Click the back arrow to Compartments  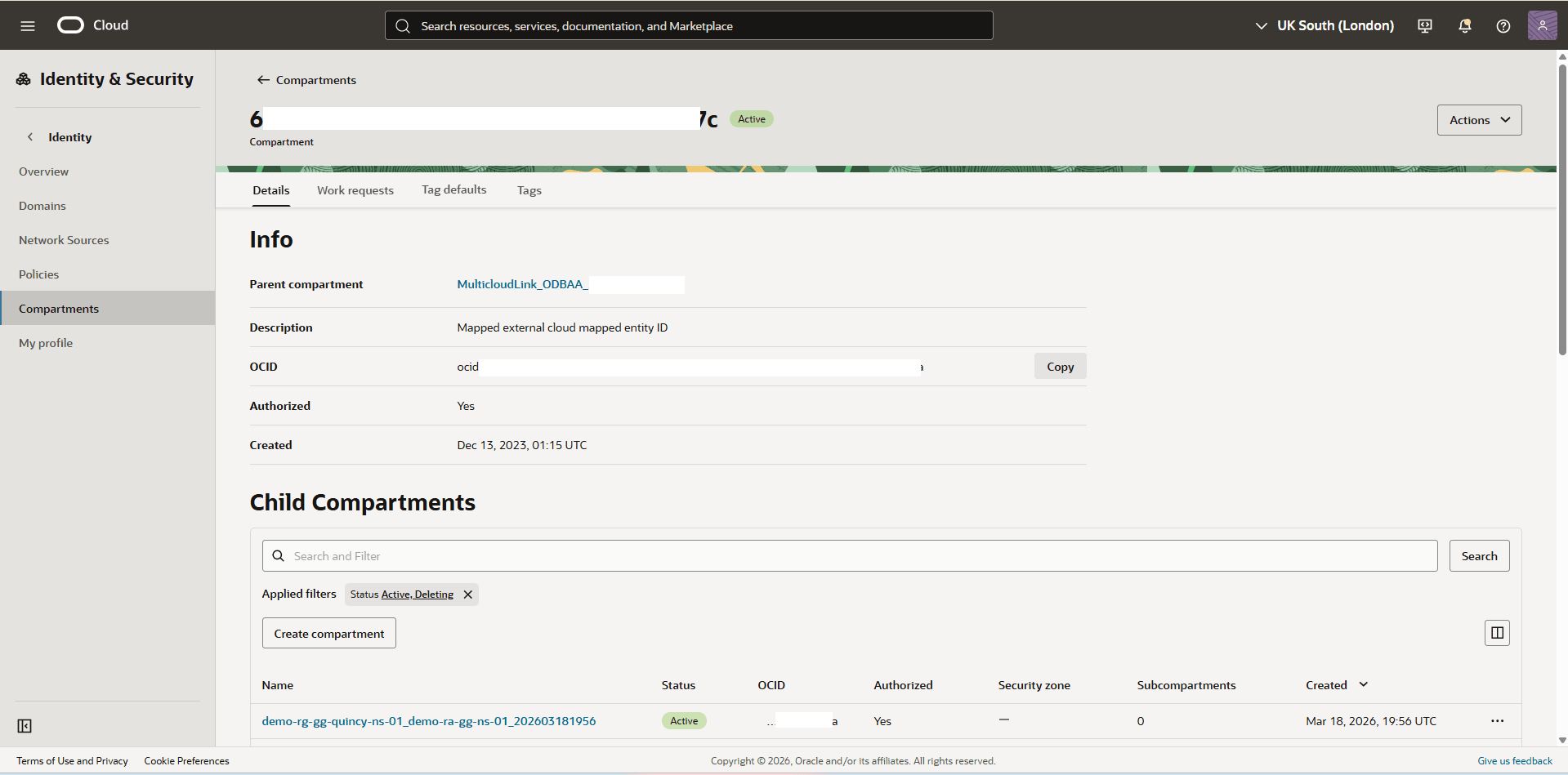point(263,79)
